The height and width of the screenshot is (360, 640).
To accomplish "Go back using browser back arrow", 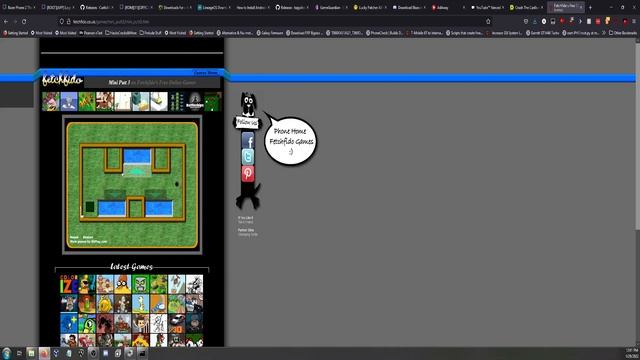I will point(6,21).
